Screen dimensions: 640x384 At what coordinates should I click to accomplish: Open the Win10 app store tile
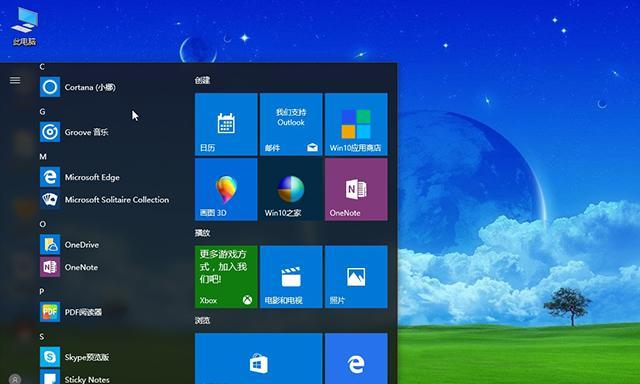click(356, 124)
